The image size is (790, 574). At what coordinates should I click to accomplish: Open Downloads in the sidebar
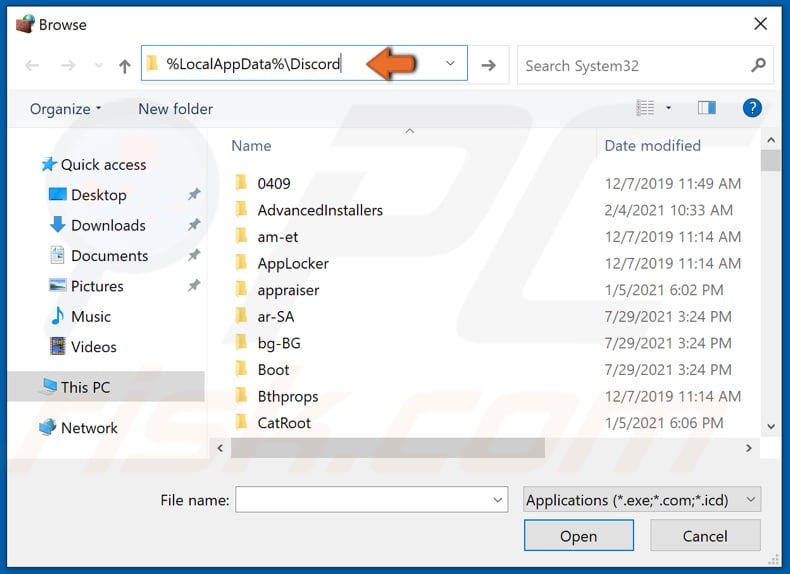pyautogui.click(x=108, y=225)
